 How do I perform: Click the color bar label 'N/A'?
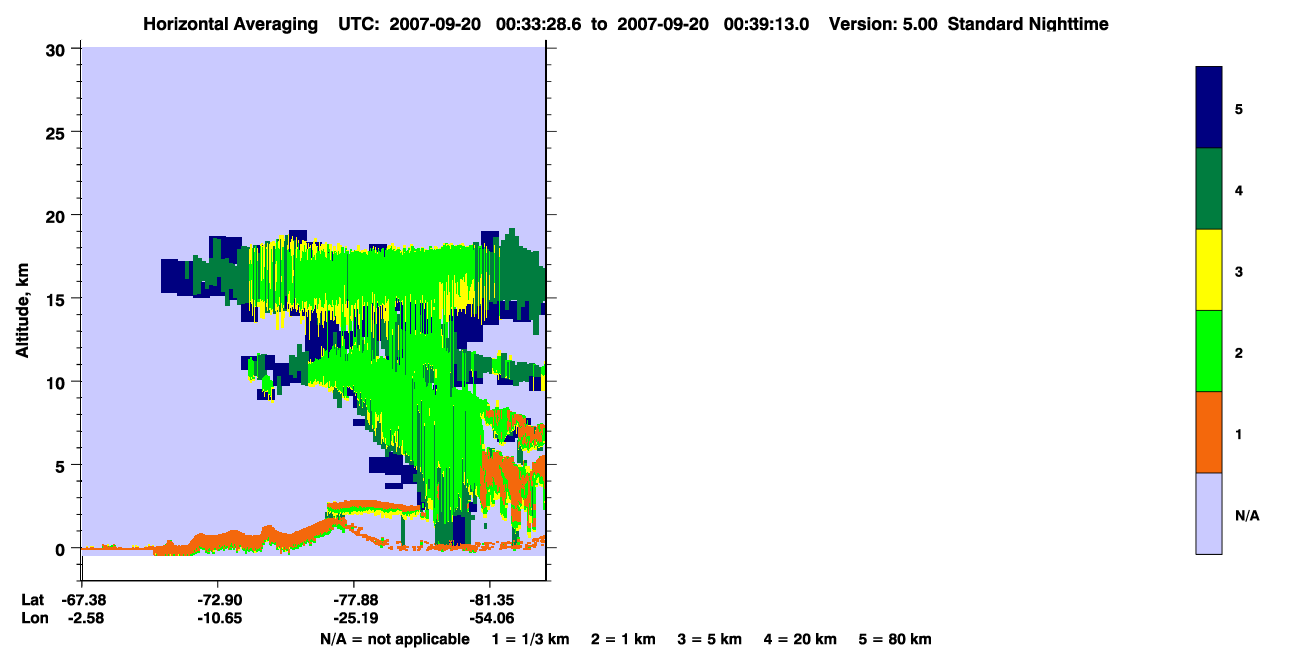point(1246,516)
